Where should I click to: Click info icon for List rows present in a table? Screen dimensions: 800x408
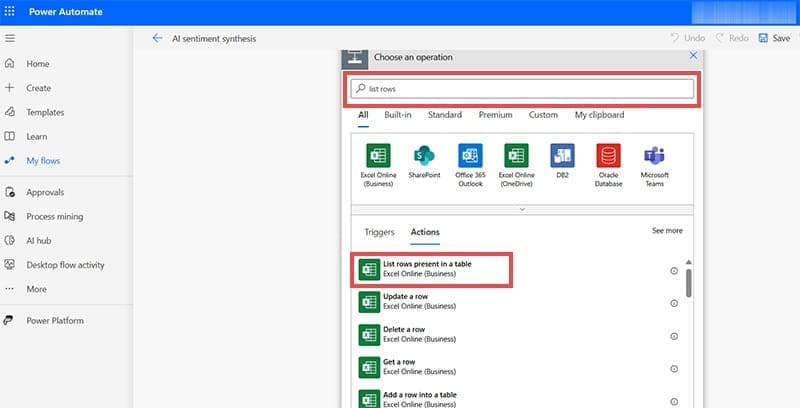(x=674, y=271)
